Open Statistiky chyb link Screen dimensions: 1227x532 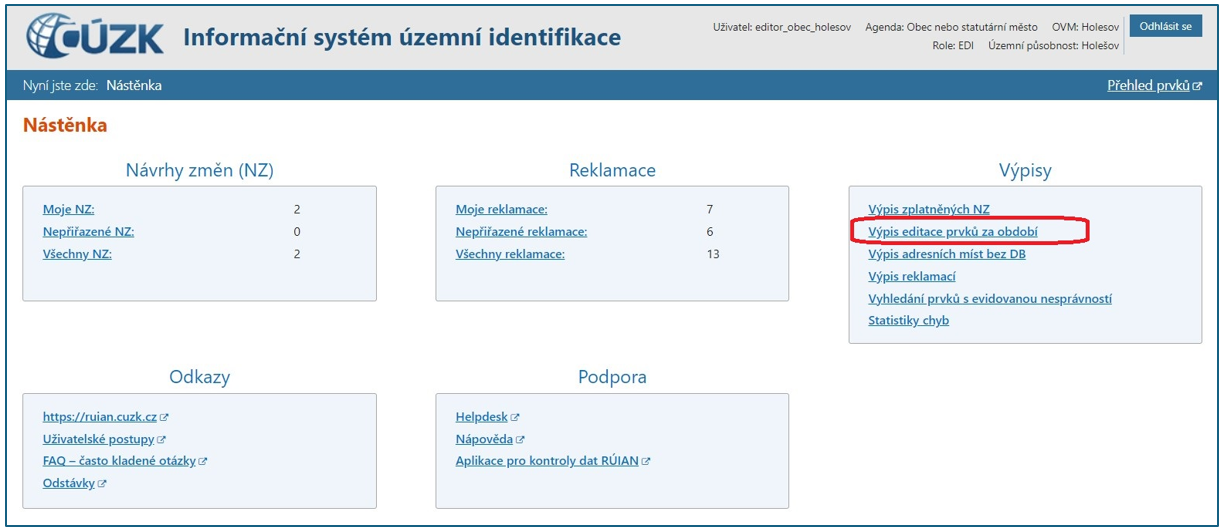(908, 321)
